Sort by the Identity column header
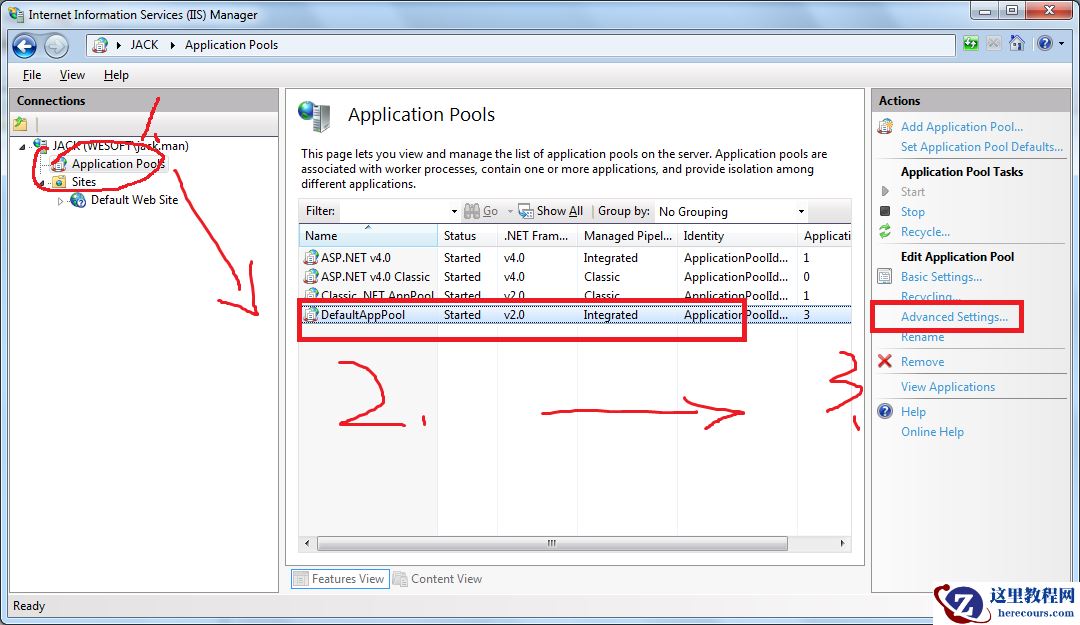 click(x=737, y=236)
